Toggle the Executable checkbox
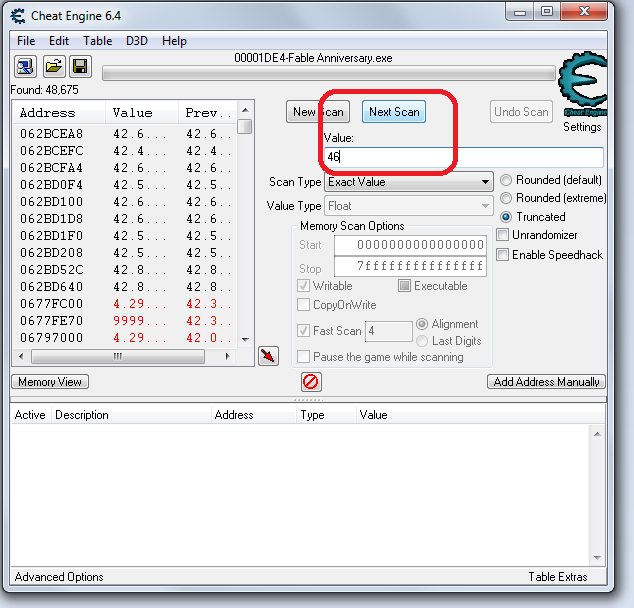This screenshot has width=634, height=608. [x=404, y=286]
